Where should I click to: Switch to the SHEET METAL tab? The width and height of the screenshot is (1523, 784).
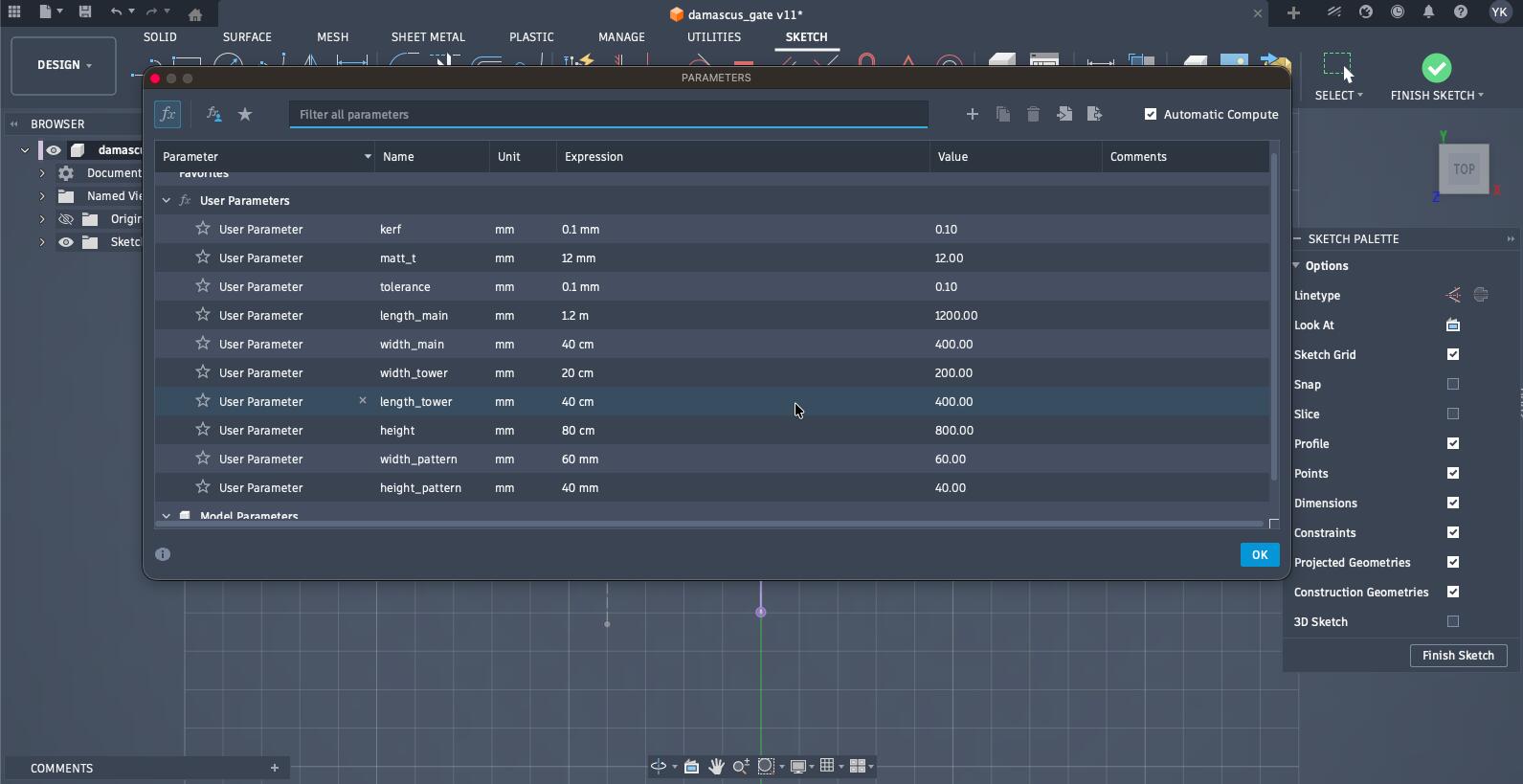pyautogui.click(x=428, y=36)
